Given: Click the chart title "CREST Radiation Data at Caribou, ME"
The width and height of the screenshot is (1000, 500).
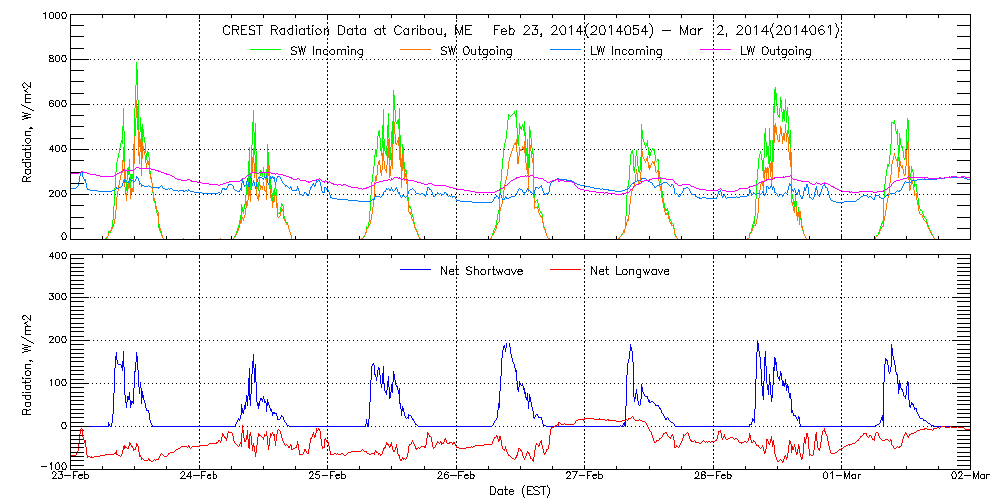Looking at the screenshot, I should [x=339, y=31].
